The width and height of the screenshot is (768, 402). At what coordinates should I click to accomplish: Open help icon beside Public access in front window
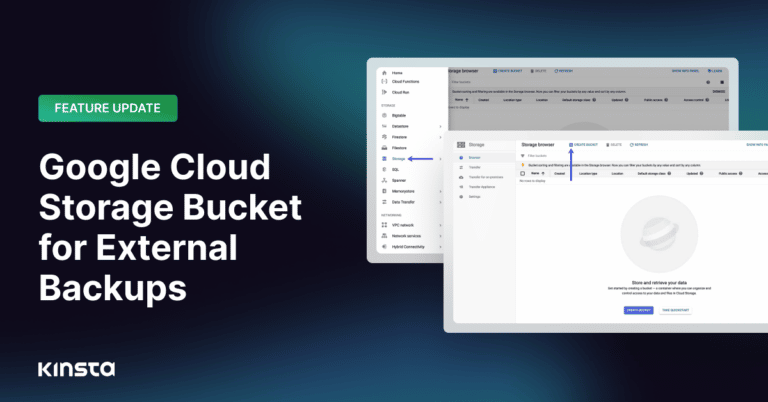pyautogui.click(x=741, y=173)
